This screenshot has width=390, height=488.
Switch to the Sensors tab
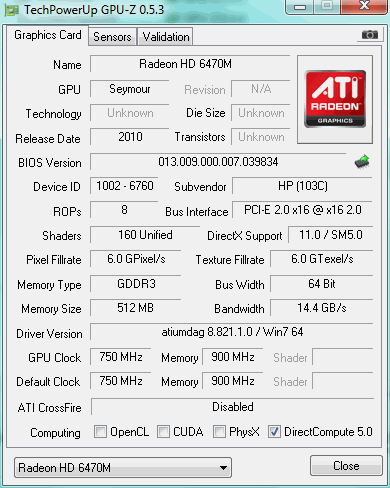pos(112,37)
